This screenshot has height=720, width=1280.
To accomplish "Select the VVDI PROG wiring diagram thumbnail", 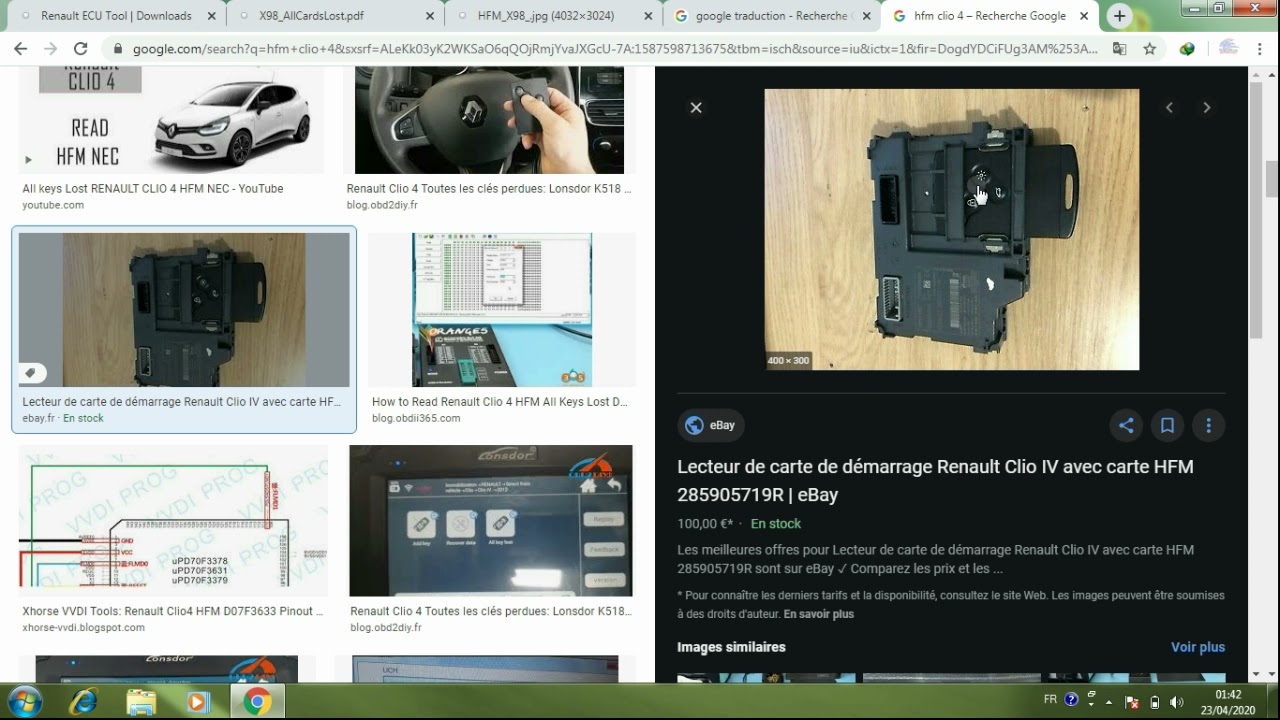I will [x=173, y=520].
